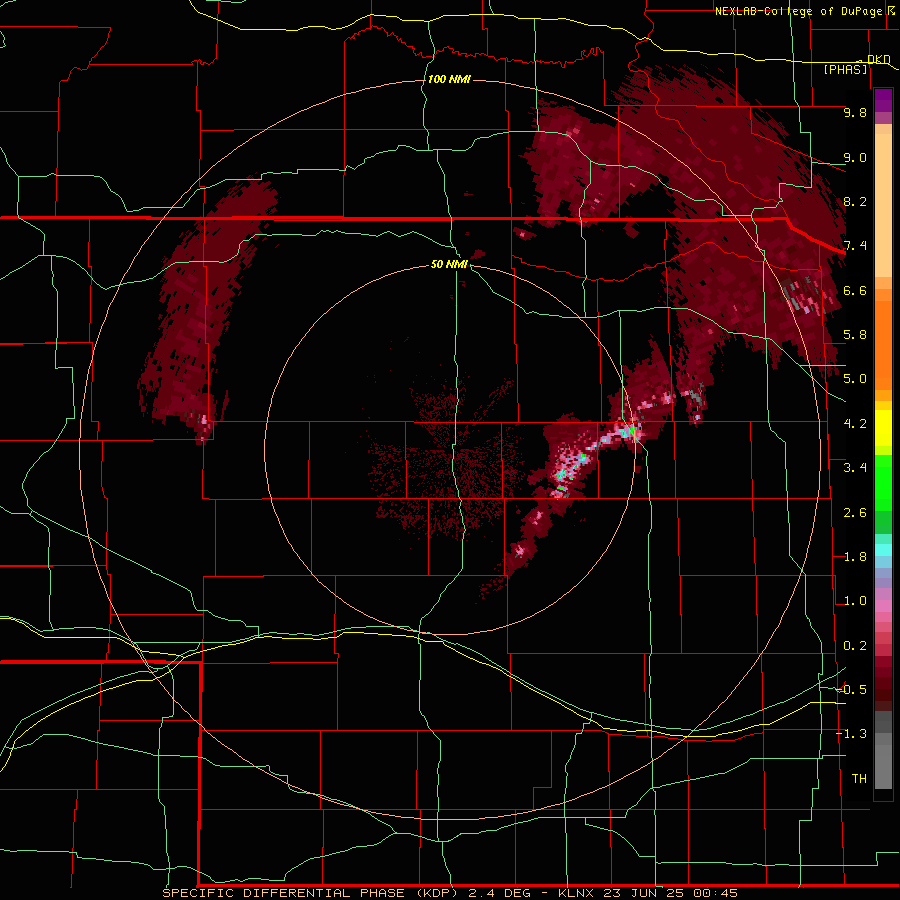Click the -1.3 scale value
The height and width of the screenshot is (900, 900).
point(852,734)
